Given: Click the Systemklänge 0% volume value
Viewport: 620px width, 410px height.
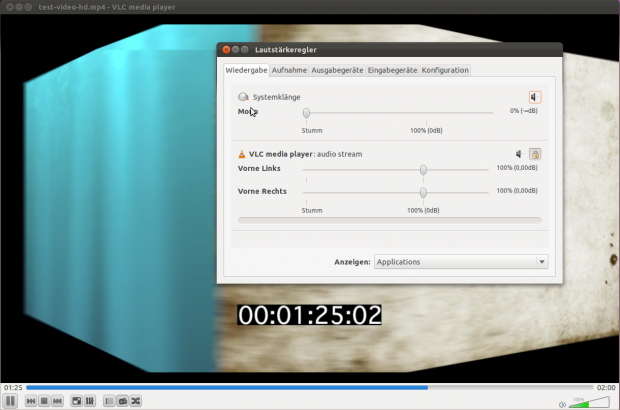Looking at the screenshot, I should [524, 111].
